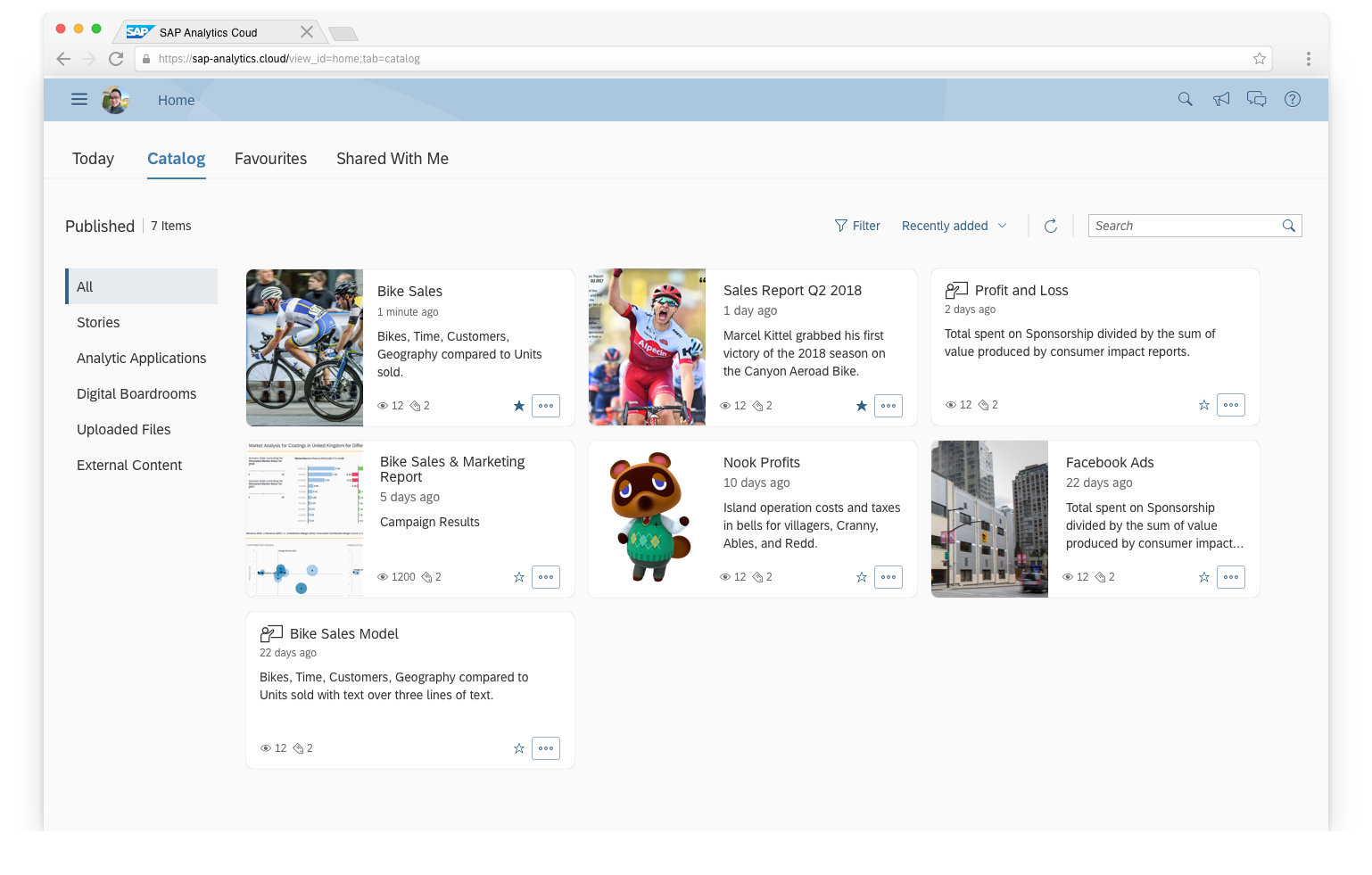Click the user profile avatar
Screen dimensions: 1372x875
tap(116, 100)
